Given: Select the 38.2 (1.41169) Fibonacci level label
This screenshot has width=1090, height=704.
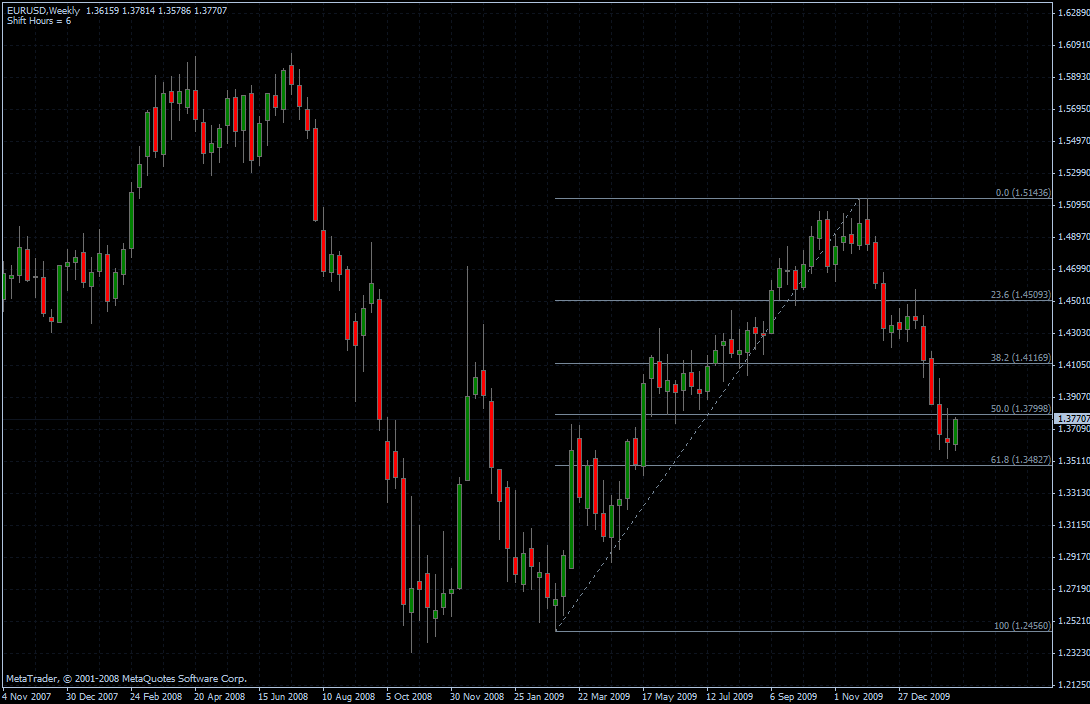Looking at the screenshot, I should tap(1020, 358).
